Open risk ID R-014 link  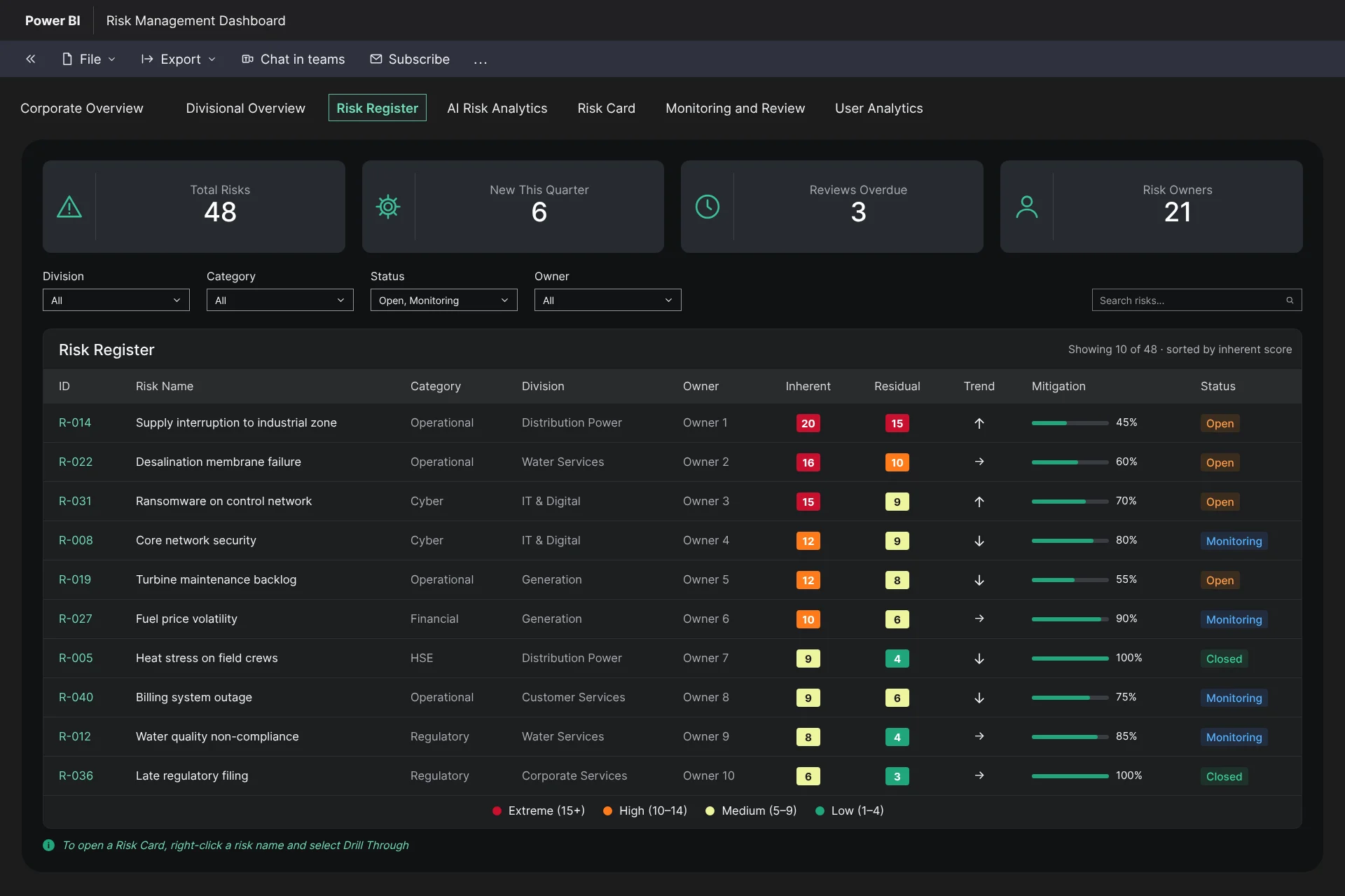(75, 422)
